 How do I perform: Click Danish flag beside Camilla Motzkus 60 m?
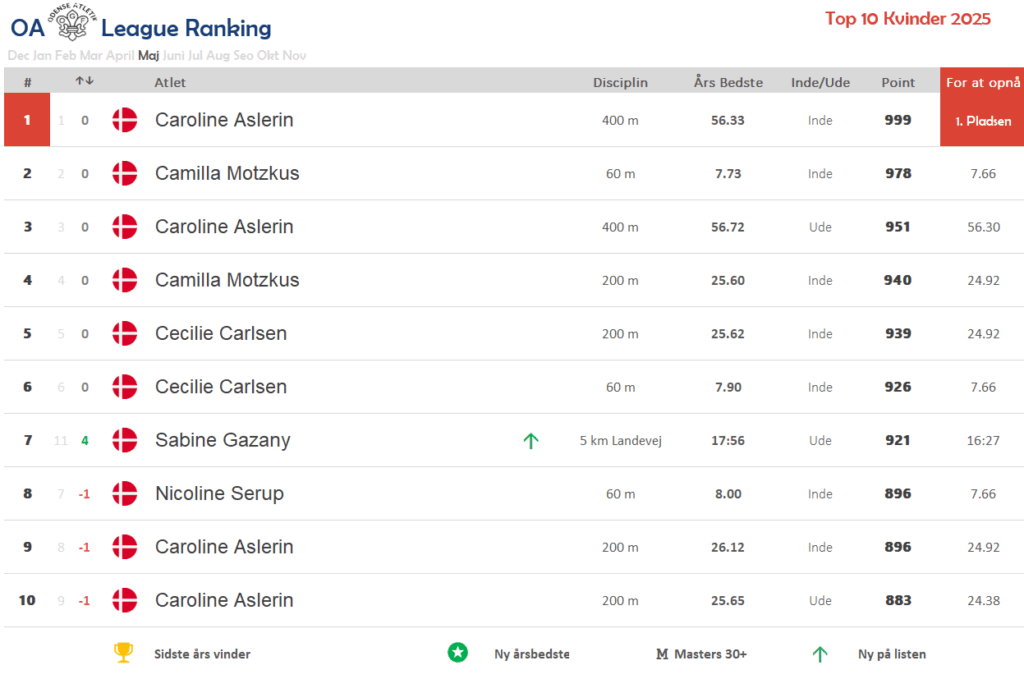(125, 174)
